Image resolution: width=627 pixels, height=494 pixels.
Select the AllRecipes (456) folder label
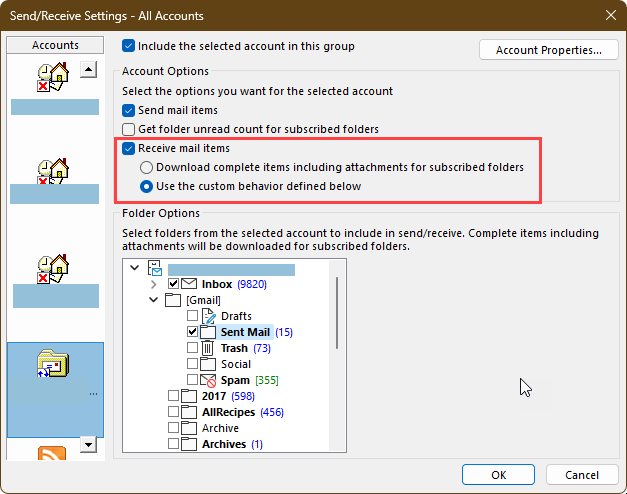[x=243, y=412]
